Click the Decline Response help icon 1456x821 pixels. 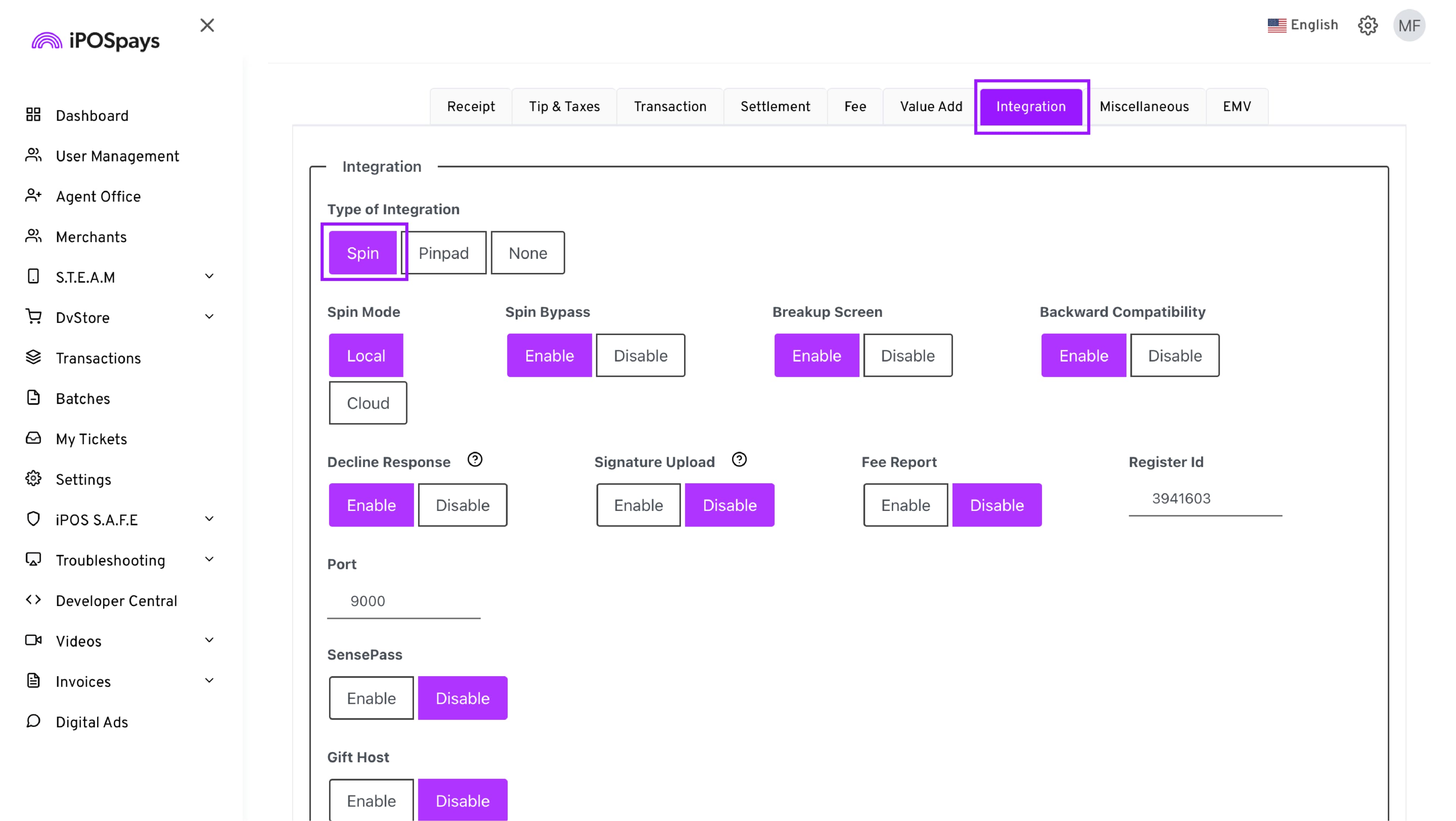pyautogui.click(x=475, y=460)
